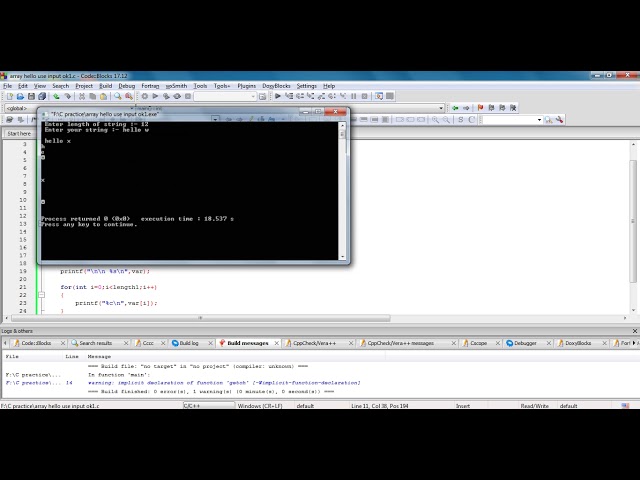Abort the current build
Image resolution: width=640 pixels, height=480 pixels.
188,96
